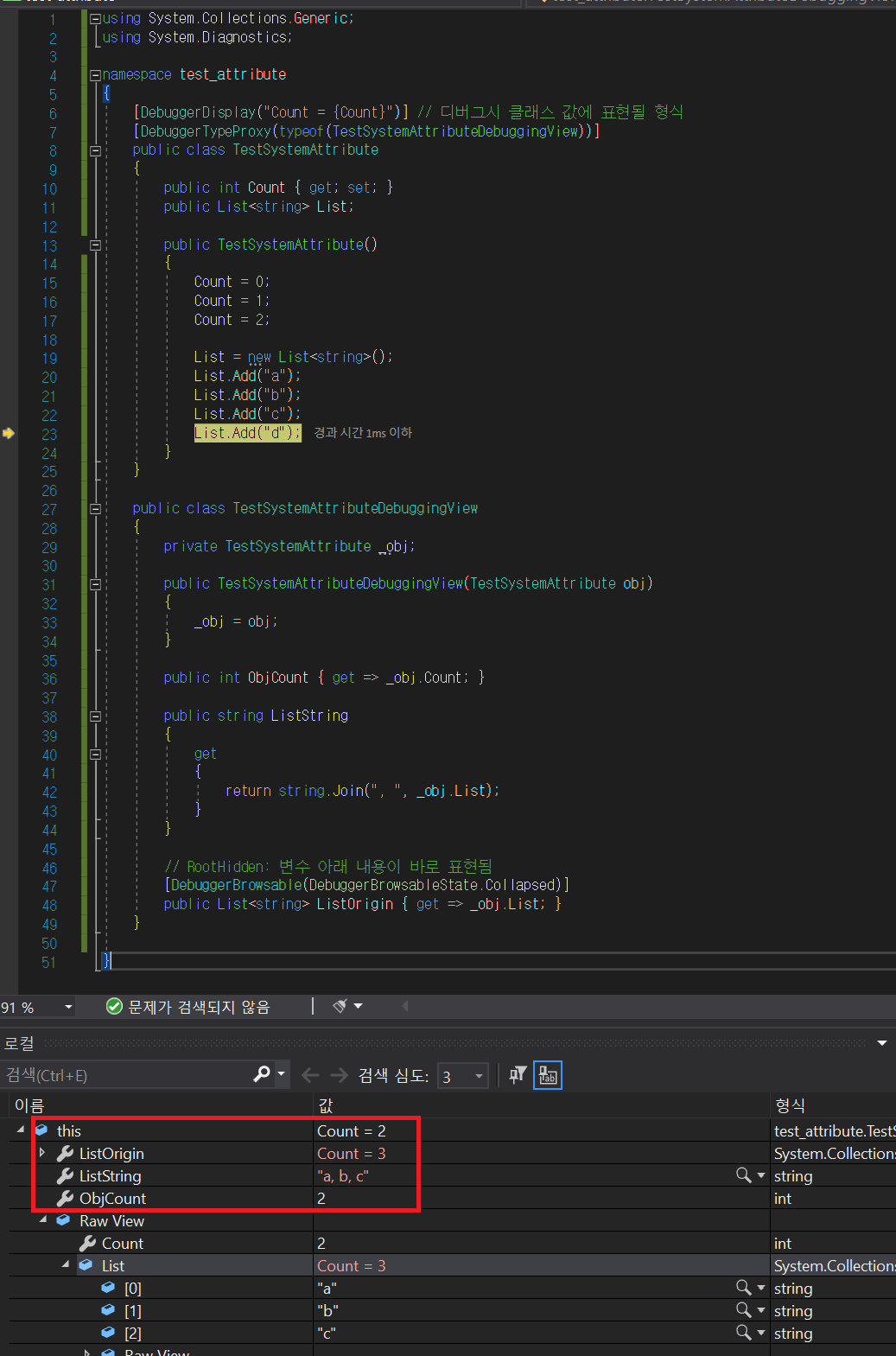The width and height of the screenshot is (896, 1356).
Task: Open the dropdown beside the search magnifier
Action: click(281, 1074)
